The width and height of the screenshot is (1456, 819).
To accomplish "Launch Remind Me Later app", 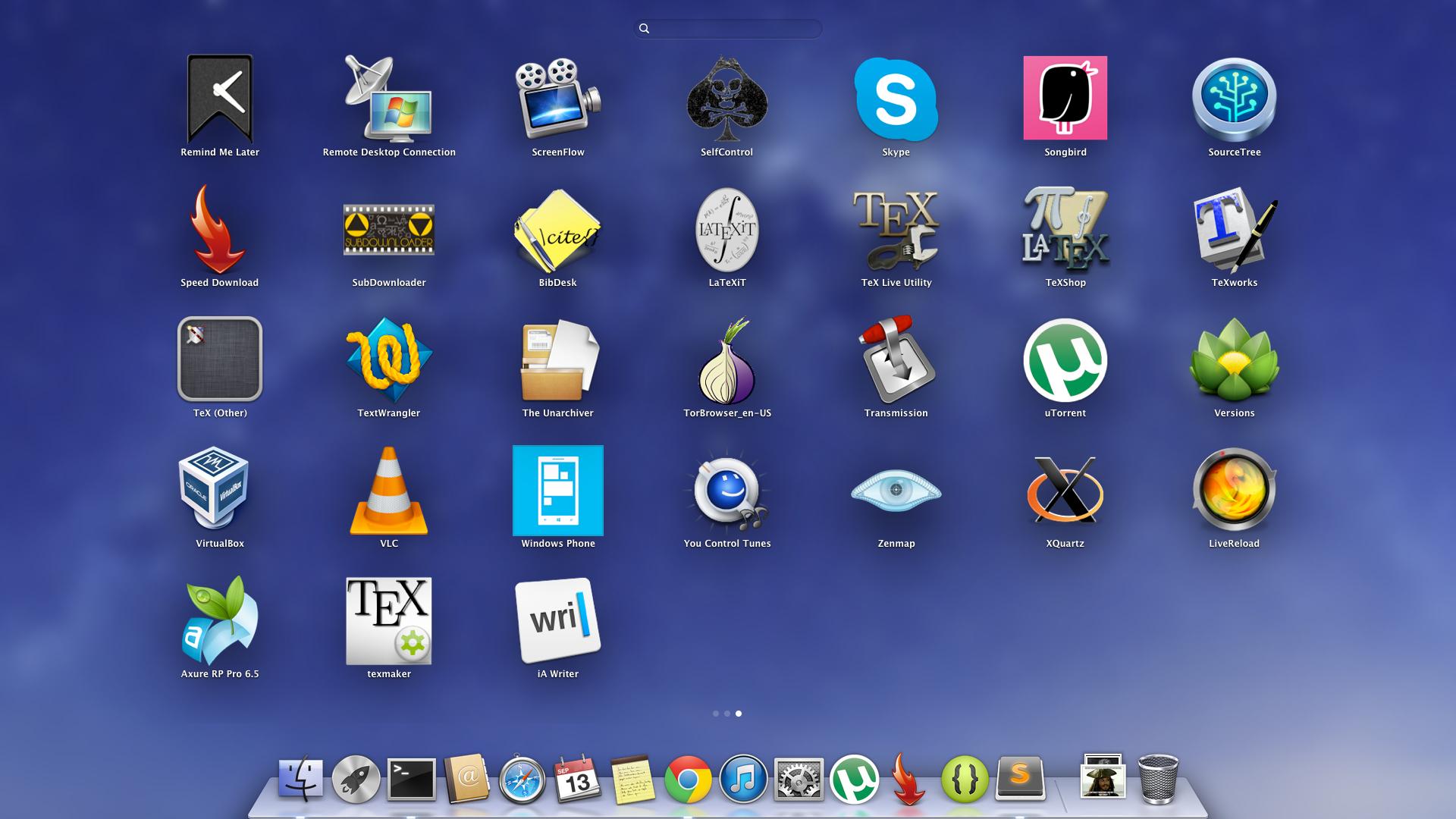I will pyautogui.click(x=220, y=99).
